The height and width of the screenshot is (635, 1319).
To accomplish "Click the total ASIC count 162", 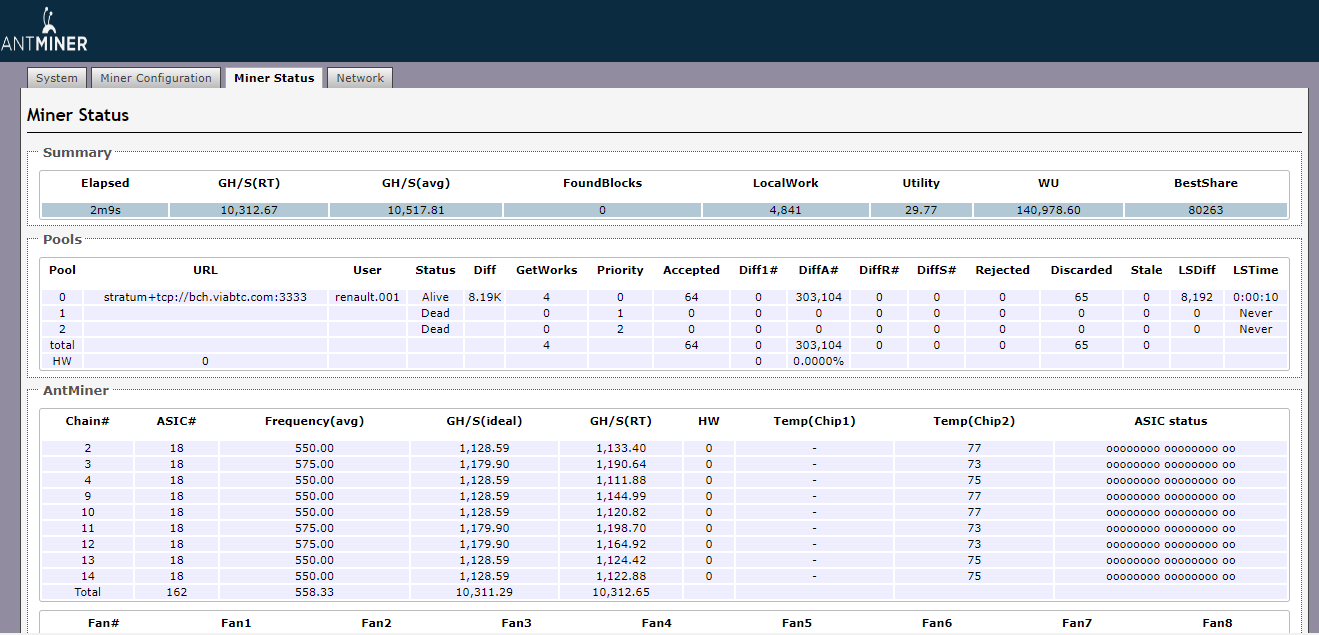I will coord(176,592).
